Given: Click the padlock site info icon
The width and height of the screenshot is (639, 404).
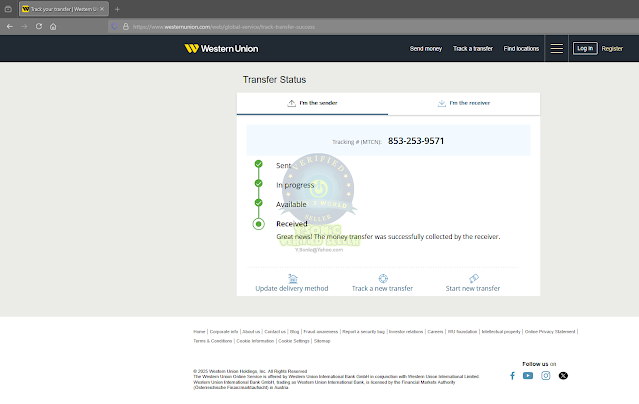Looking at the screenshot, I should 126,26.
